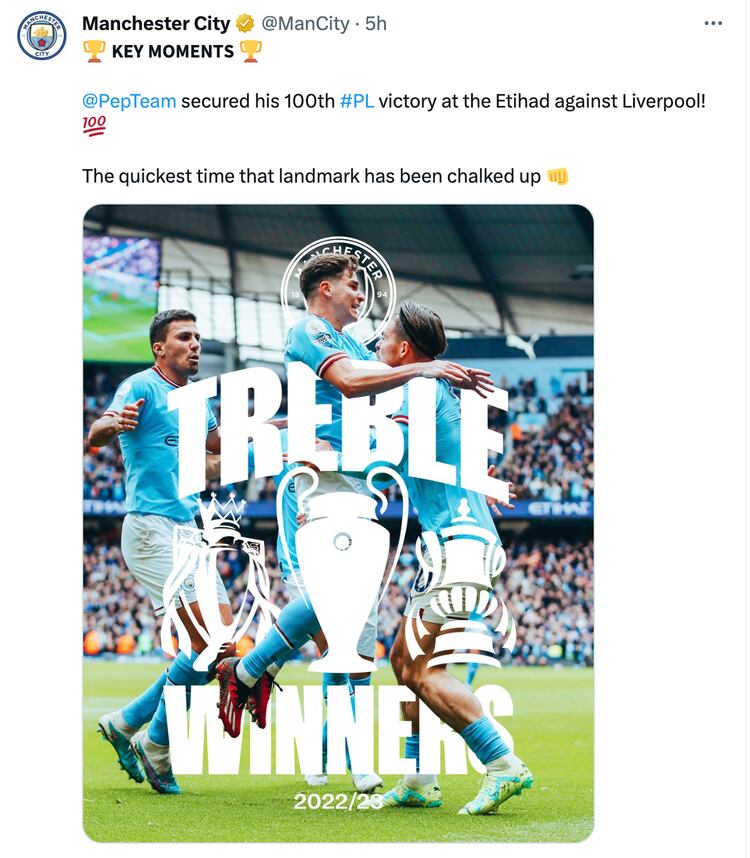
Task: Open the #PL hashtag link
Action: click(357, 101)
